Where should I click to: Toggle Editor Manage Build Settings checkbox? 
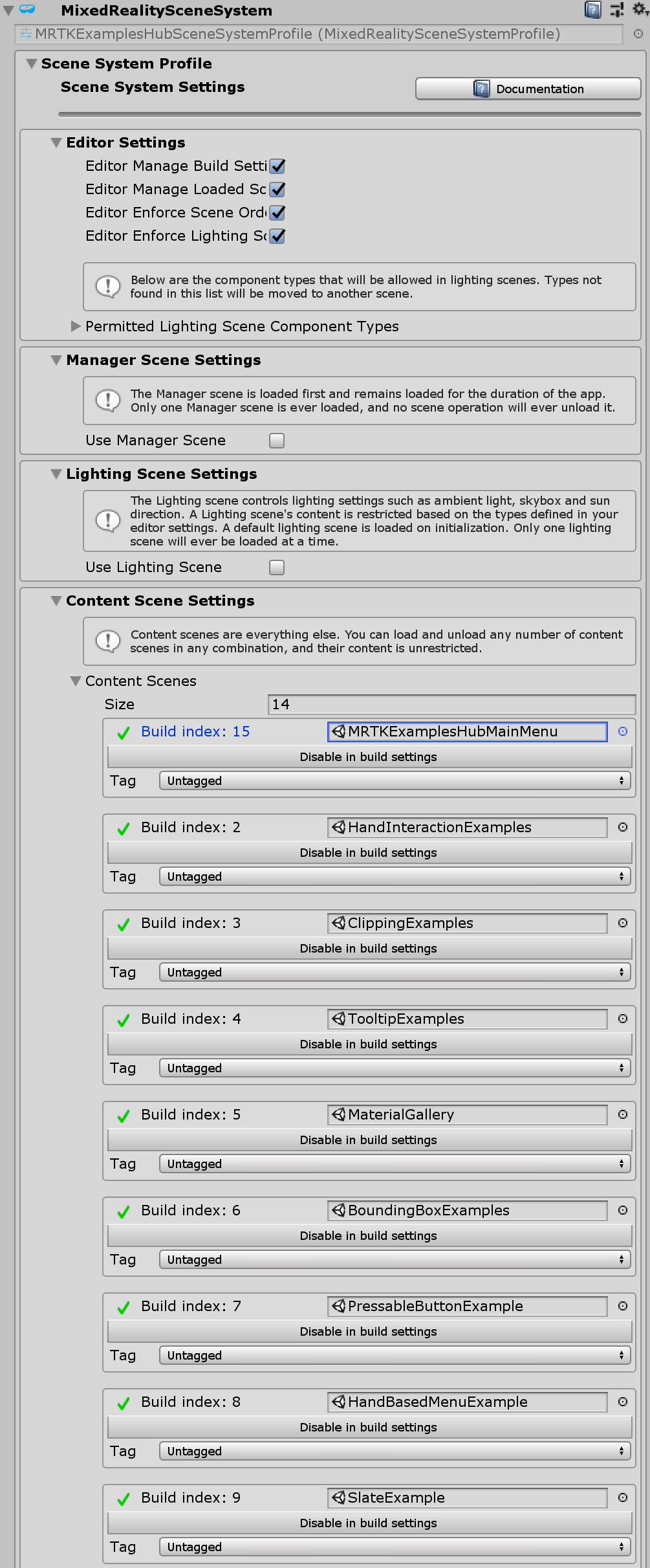pyautogui.click(x=277, y=166)
